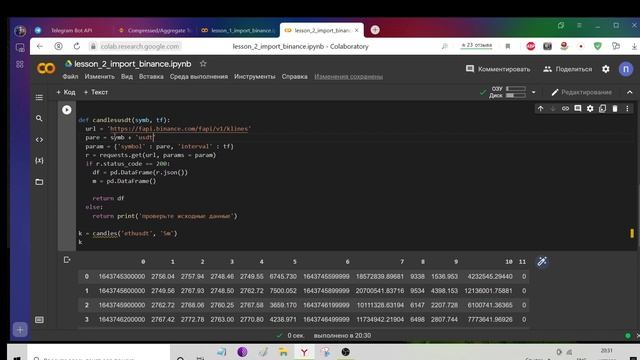This screenshot has height=360, width=640.
Task: Switch to Telegram Bot API tab
Action: point(71,30)
